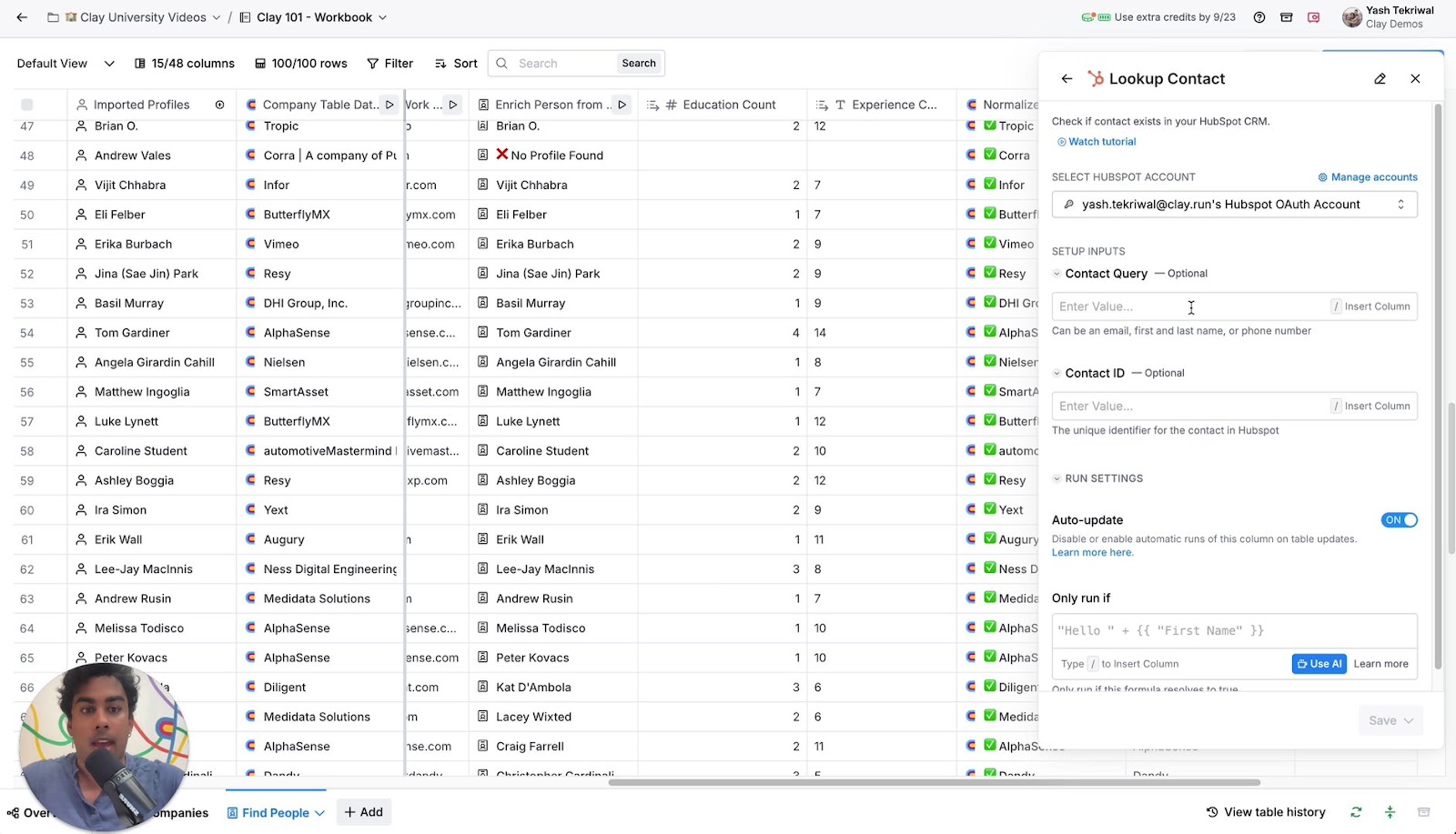Click the Clay icon beside Vimeo
The height and width of the screenshot is (834, 1456).
250,244
